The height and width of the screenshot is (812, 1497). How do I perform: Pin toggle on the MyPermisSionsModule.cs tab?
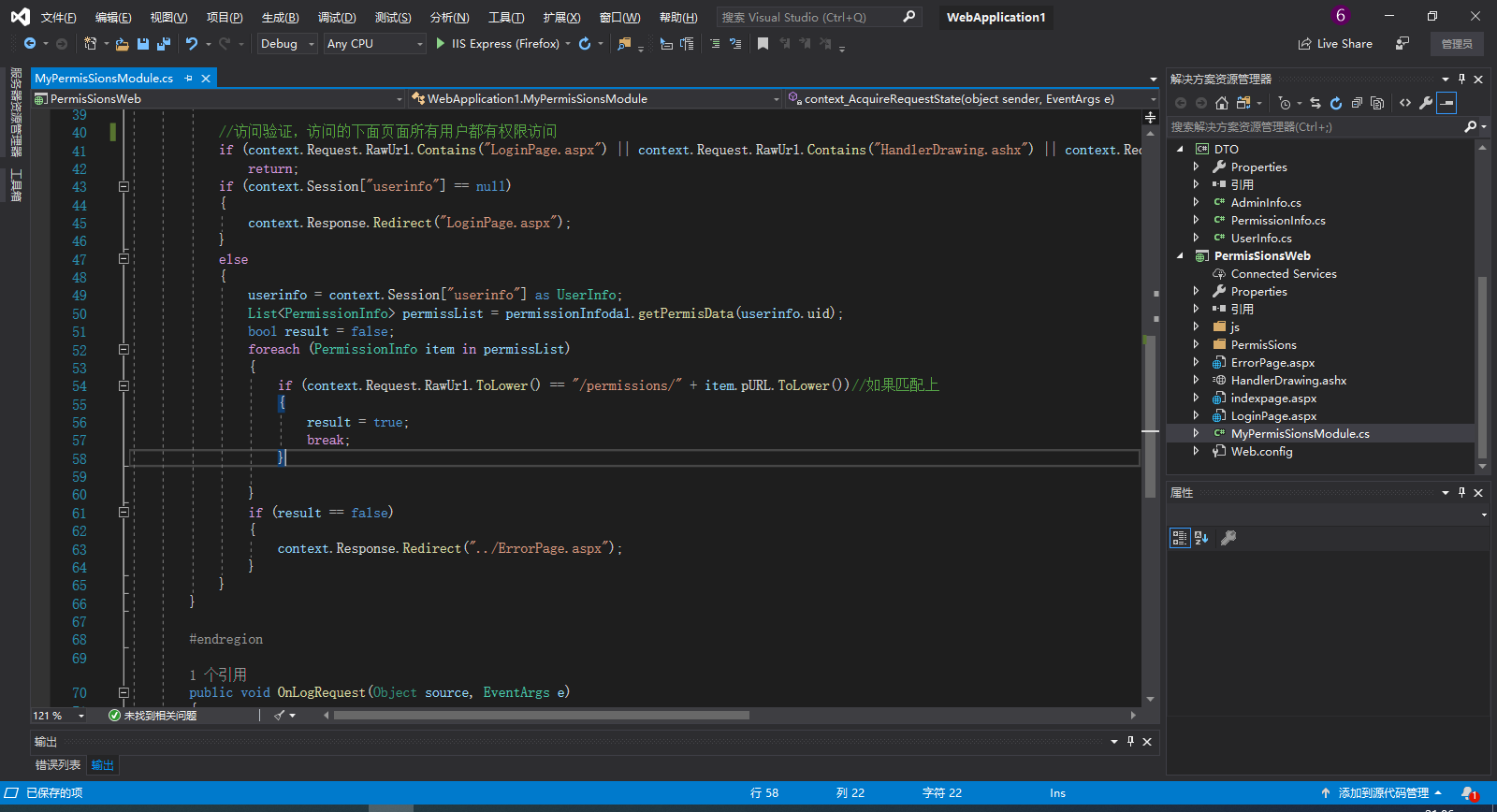[189, 79]
